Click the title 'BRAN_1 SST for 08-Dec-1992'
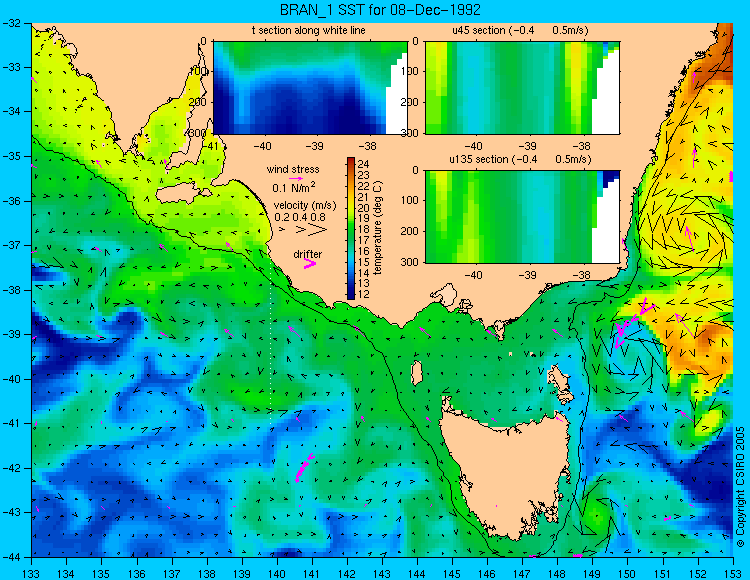750x580 pixels. (380, 9)
